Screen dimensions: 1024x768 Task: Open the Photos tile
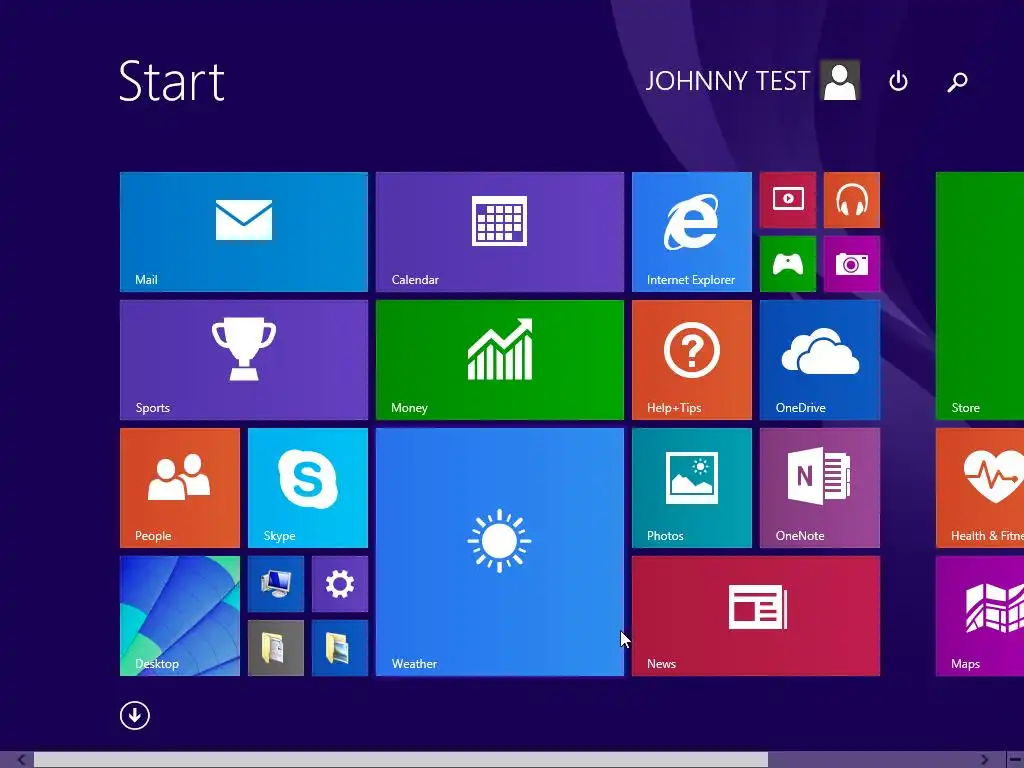(x=692, y=488)
